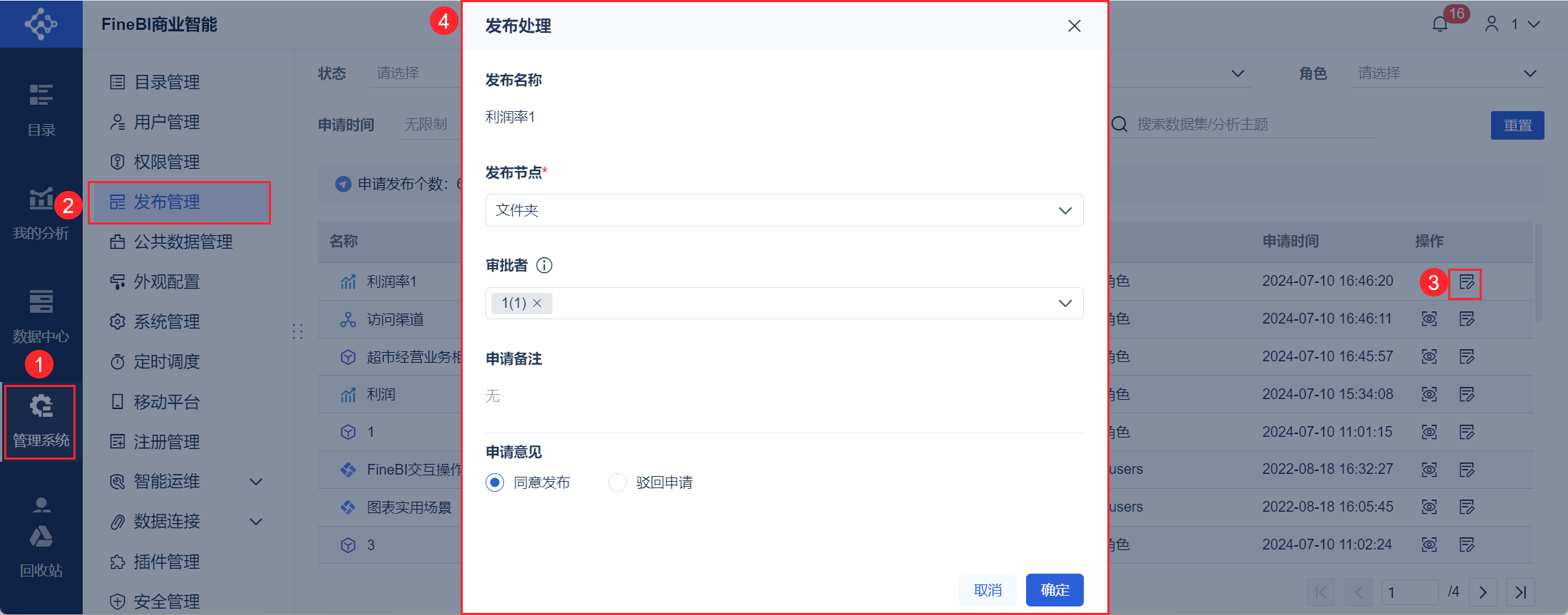Expand the 审批者 dropdown arrow
Image resolution: width=1568 pixels, height=615 pixels.
coord(1065,304)
